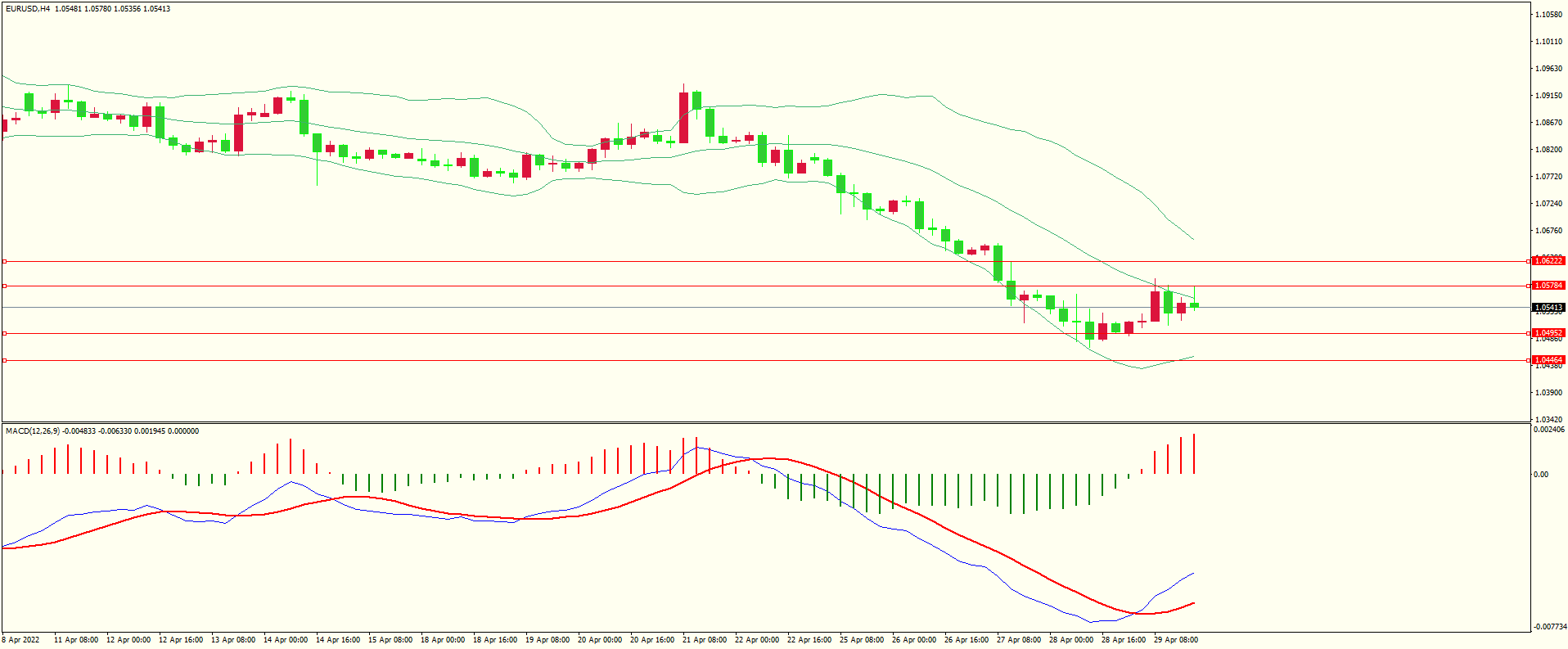Click the last red MACD histogram bar
The image size is (1568, 649).
(1194, 454)
